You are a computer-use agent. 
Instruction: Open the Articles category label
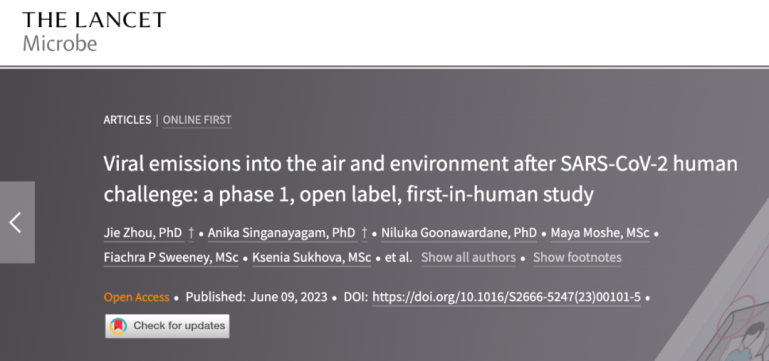[127, 120]
